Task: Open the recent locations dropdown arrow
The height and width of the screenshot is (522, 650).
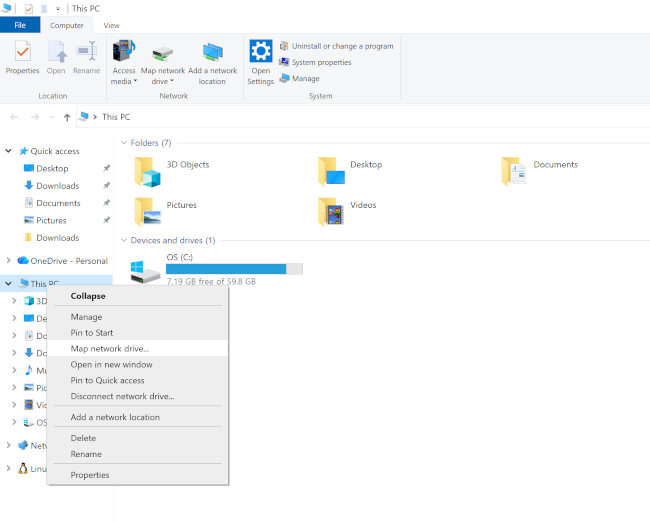Action: [x=52, y=117]
